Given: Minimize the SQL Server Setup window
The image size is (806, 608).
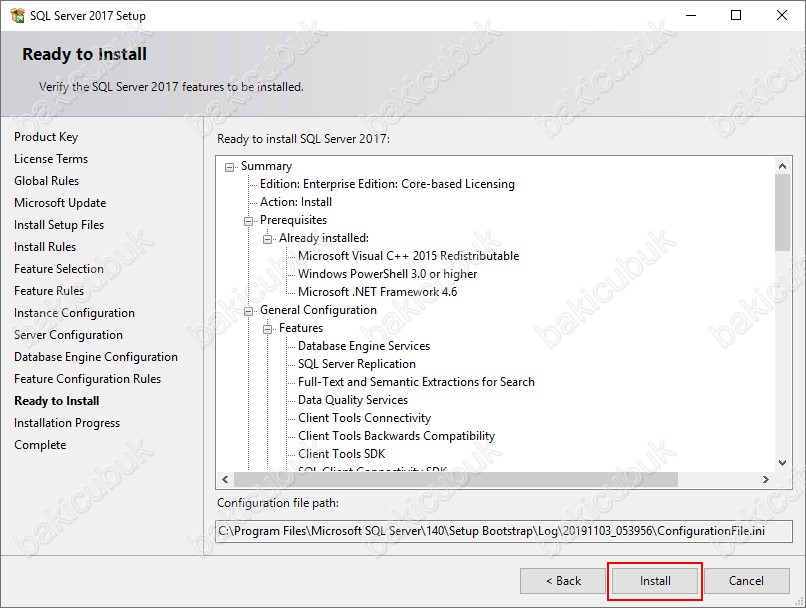Looking at the screenshot, I should (x=691, y=15).
